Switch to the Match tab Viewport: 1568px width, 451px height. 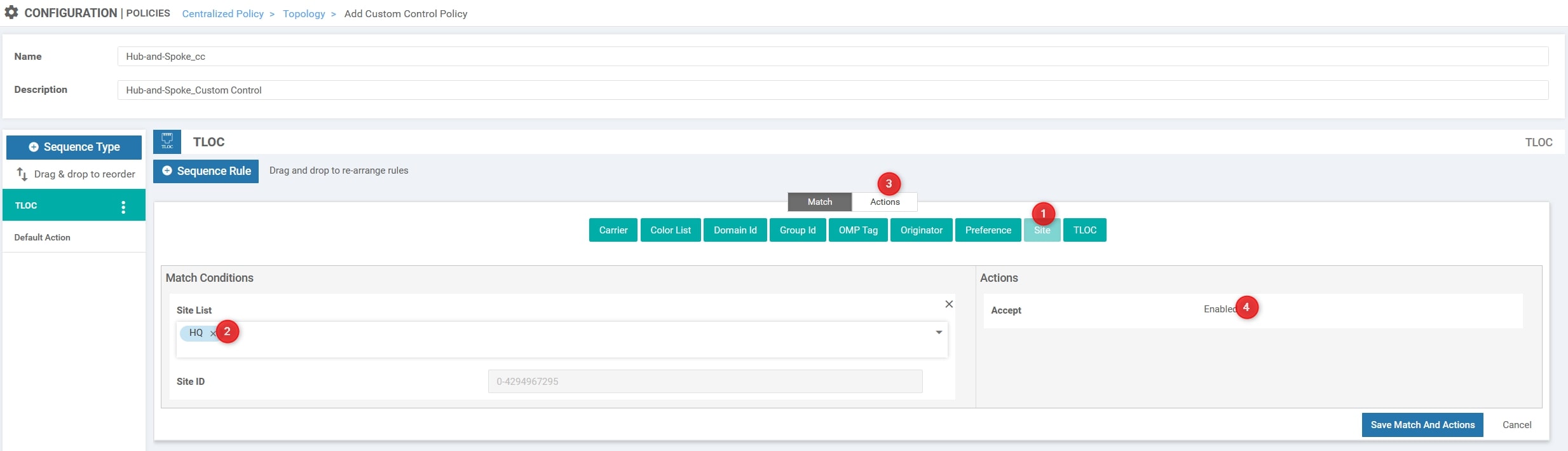pos(819,202)
